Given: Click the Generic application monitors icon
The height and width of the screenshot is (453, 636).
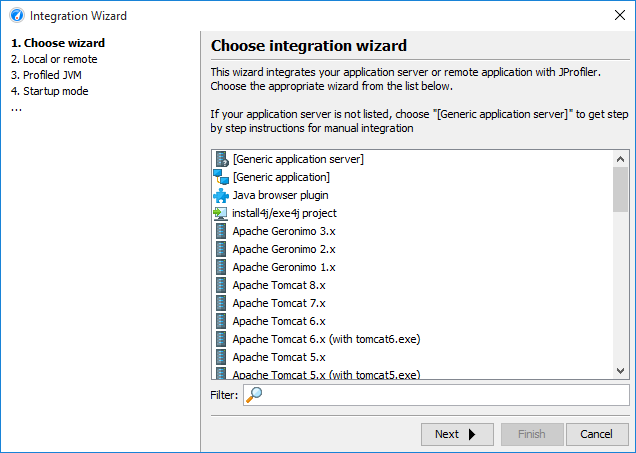Looking at the screenshot, I should point(221,177).
